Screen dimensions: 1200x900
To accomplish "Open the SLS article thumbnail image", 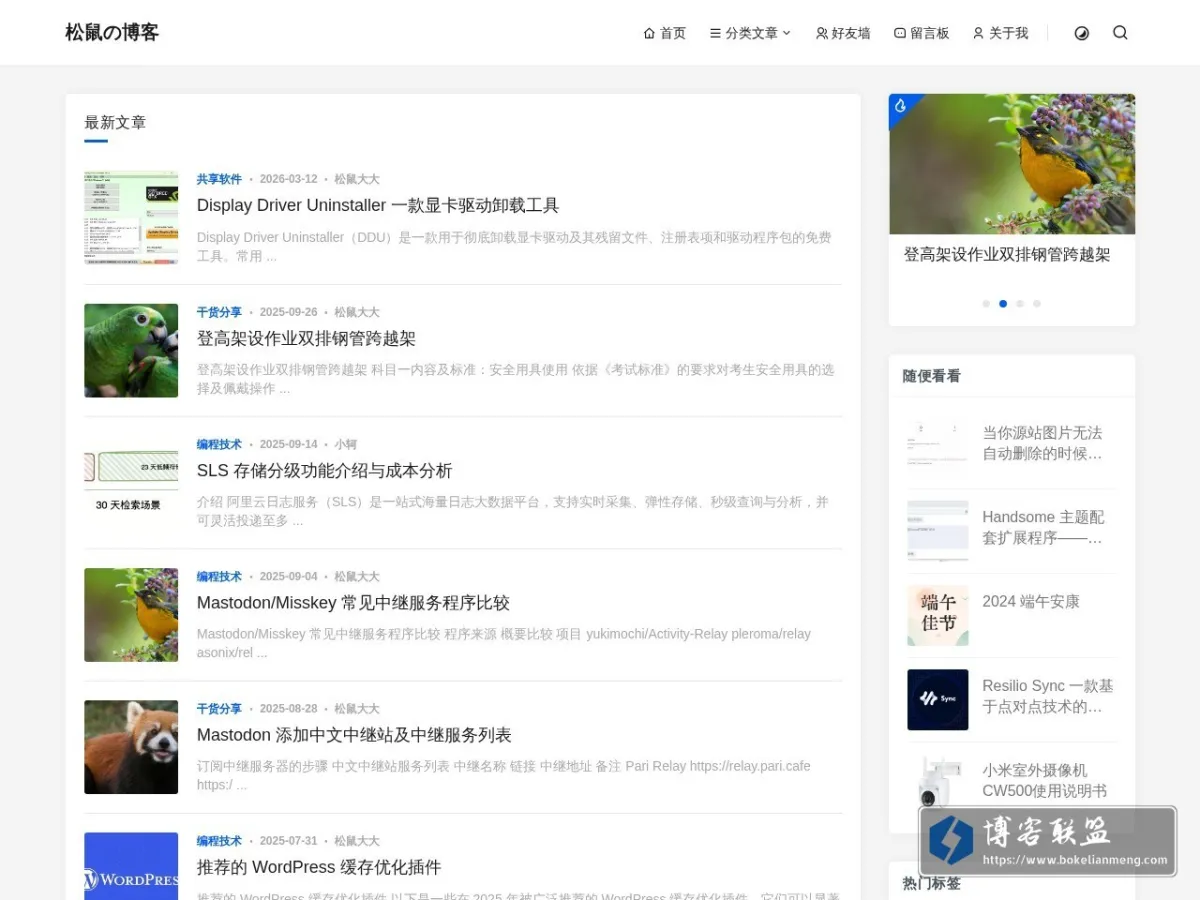I will (131, 483).
